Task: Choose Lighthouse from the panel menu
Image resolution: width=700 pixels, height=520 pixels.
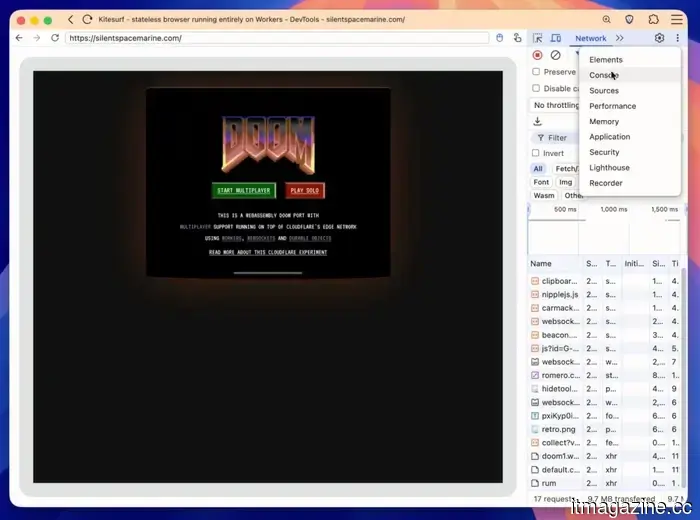Action: (x=630, y=168)
